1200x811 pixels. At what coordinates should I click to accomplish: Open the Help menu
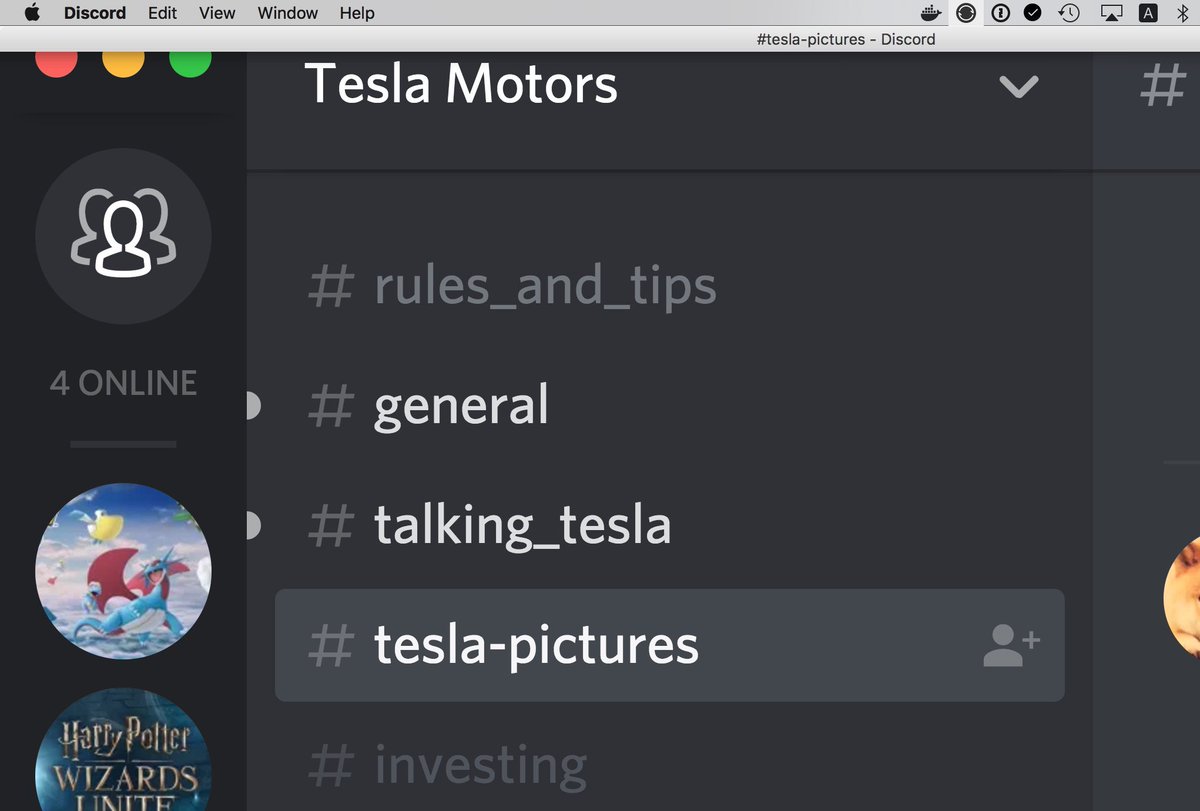point(357,13)
